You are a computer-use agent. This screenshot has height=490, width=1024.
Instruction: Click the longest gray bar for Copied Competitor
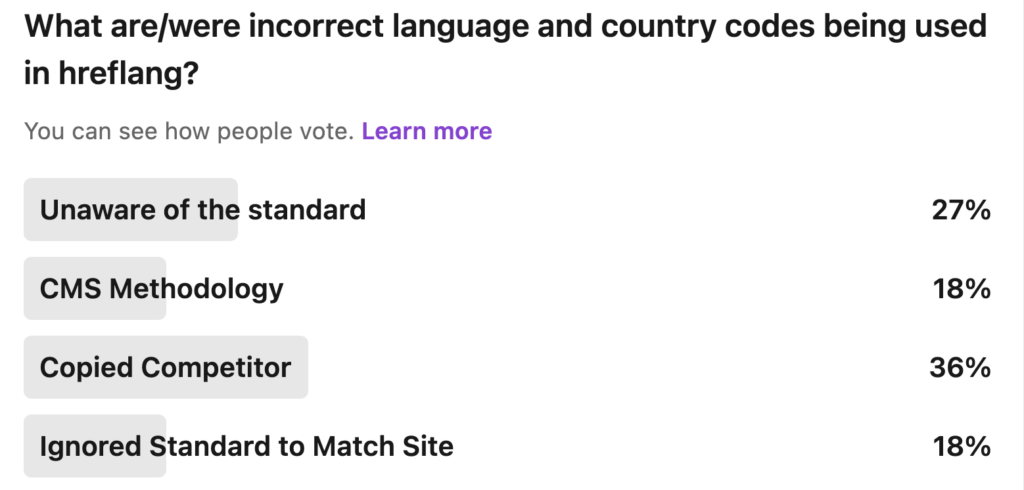click(166, 367)
